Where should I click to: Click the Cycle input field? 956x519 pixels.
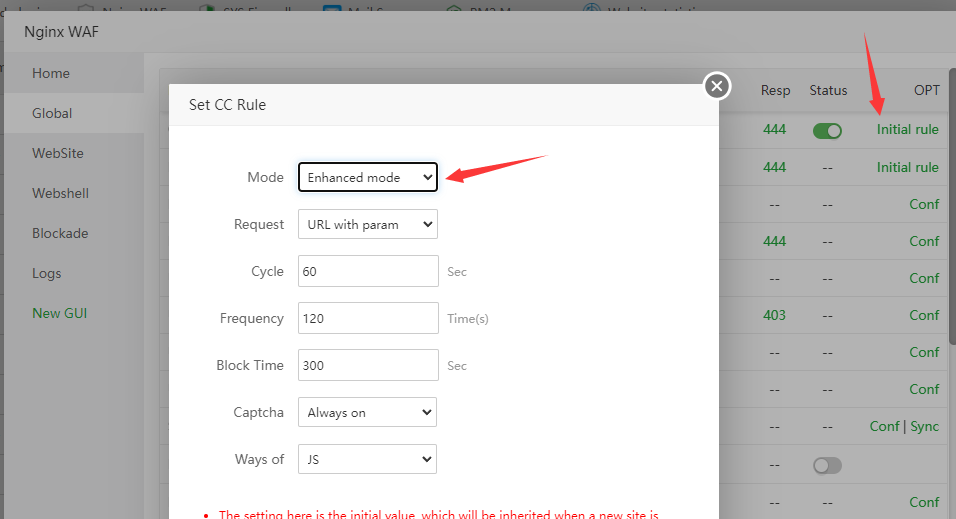pos(368,271)
